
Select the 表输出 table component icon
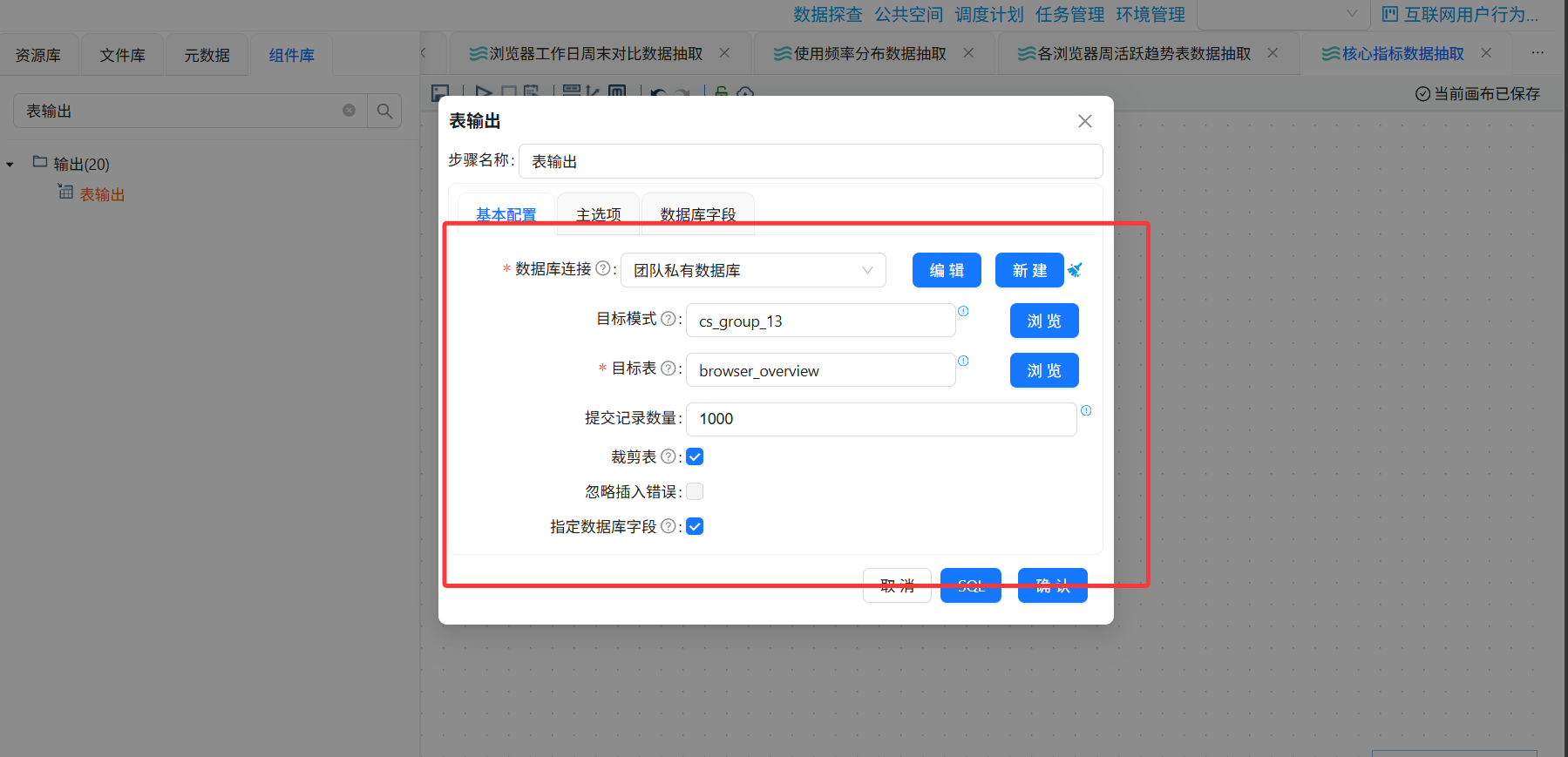(x=65, y=192)
